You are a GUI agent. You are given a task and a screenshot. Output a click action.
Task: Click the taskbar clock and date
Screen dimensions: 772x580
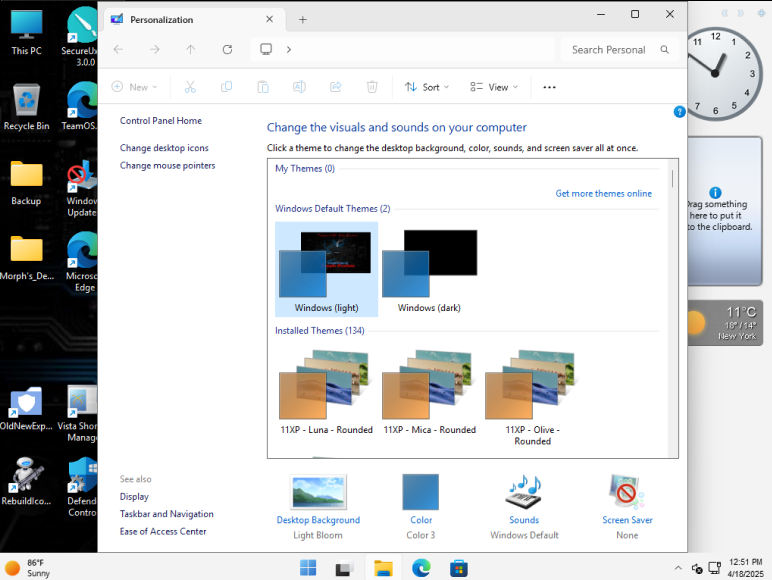pyautogui.click(x=745, y=568)
